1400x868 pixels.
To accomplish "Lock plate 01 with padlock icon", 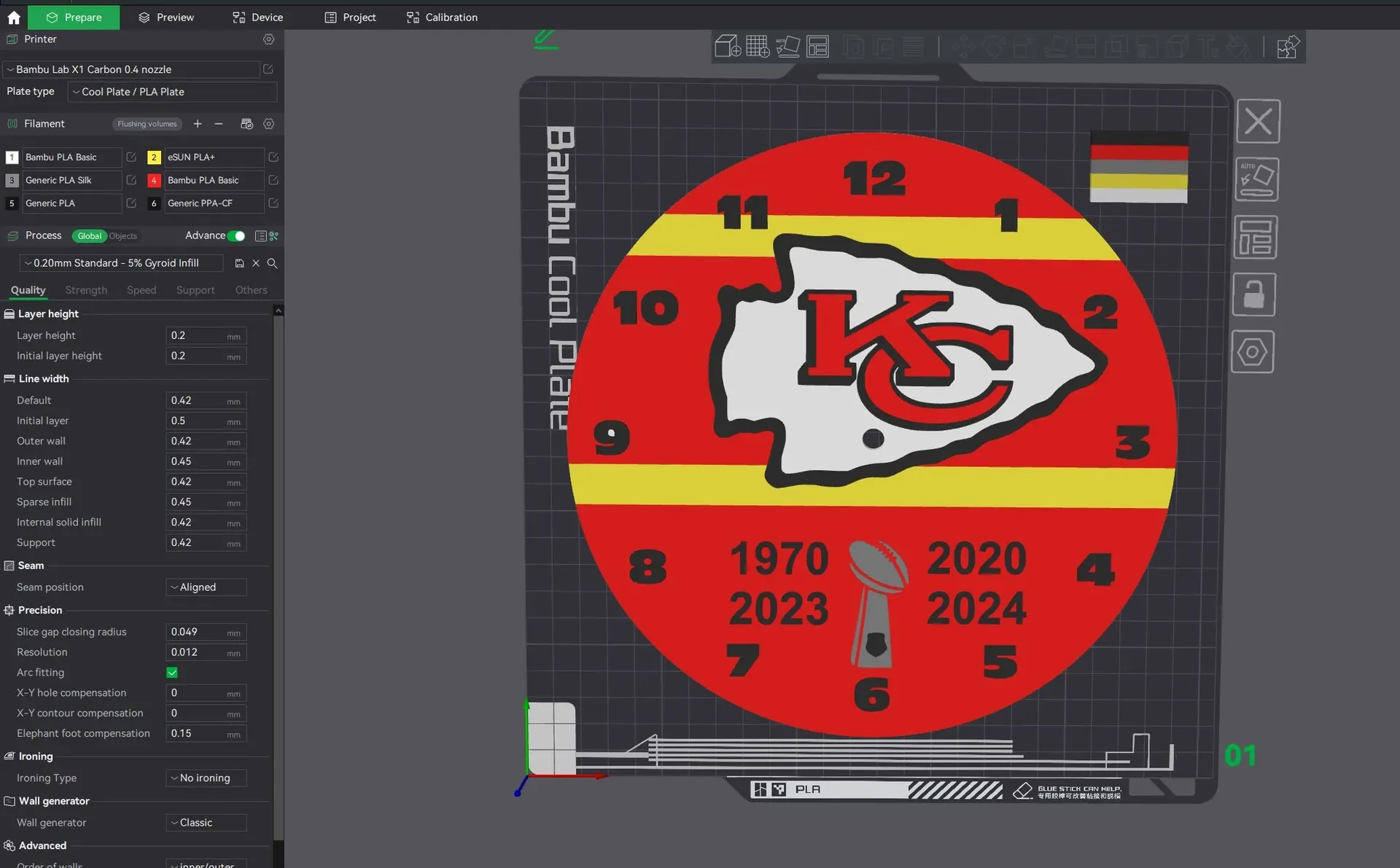I will (1254, 294).
